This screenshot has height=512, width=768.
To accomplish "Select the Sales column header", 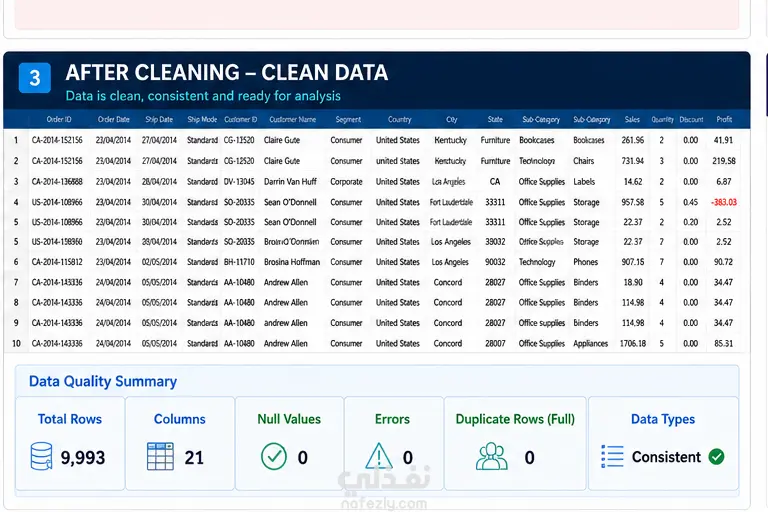I will coord(632,119).
